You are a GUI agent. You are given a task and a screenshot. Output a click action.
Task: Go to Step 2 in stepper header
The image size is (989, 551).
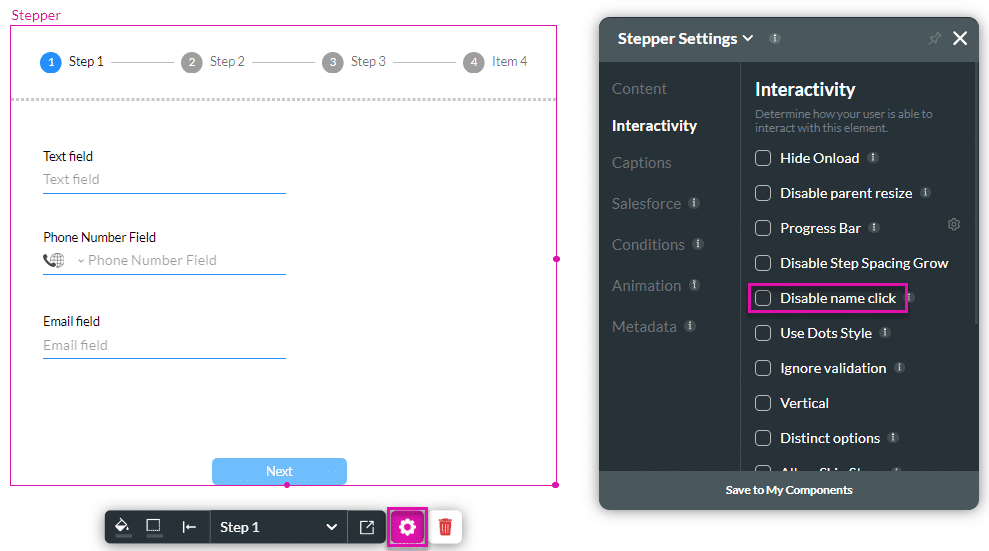coord(213,62)
